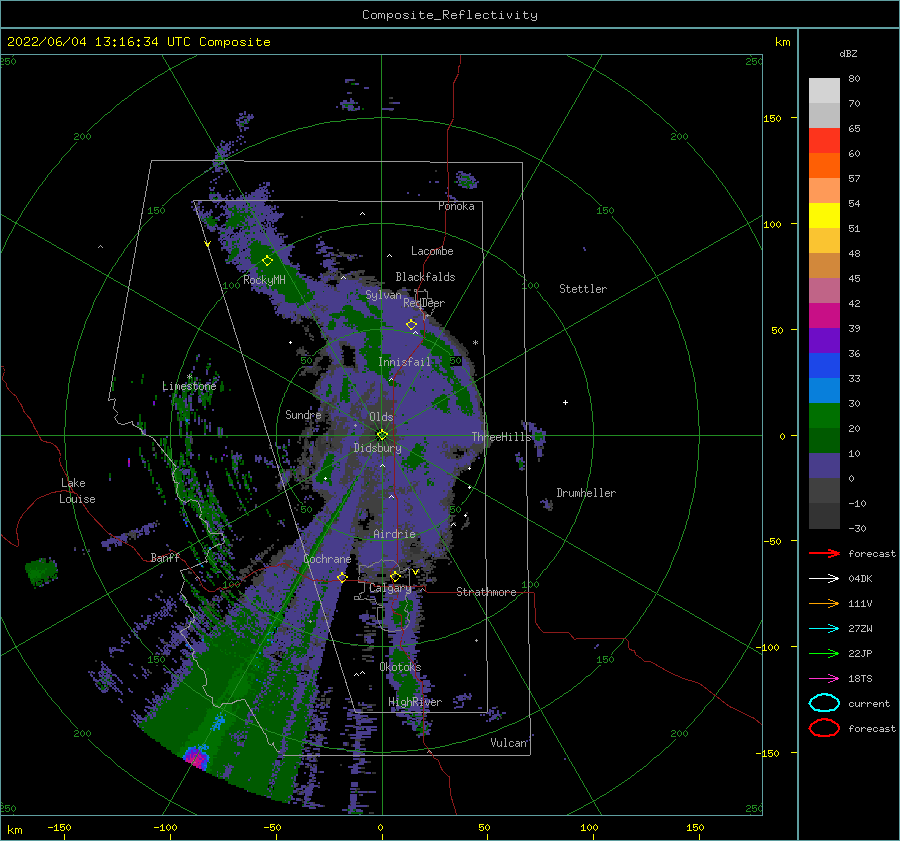
Task: Click the Olds city label
Action: (381, 417)
